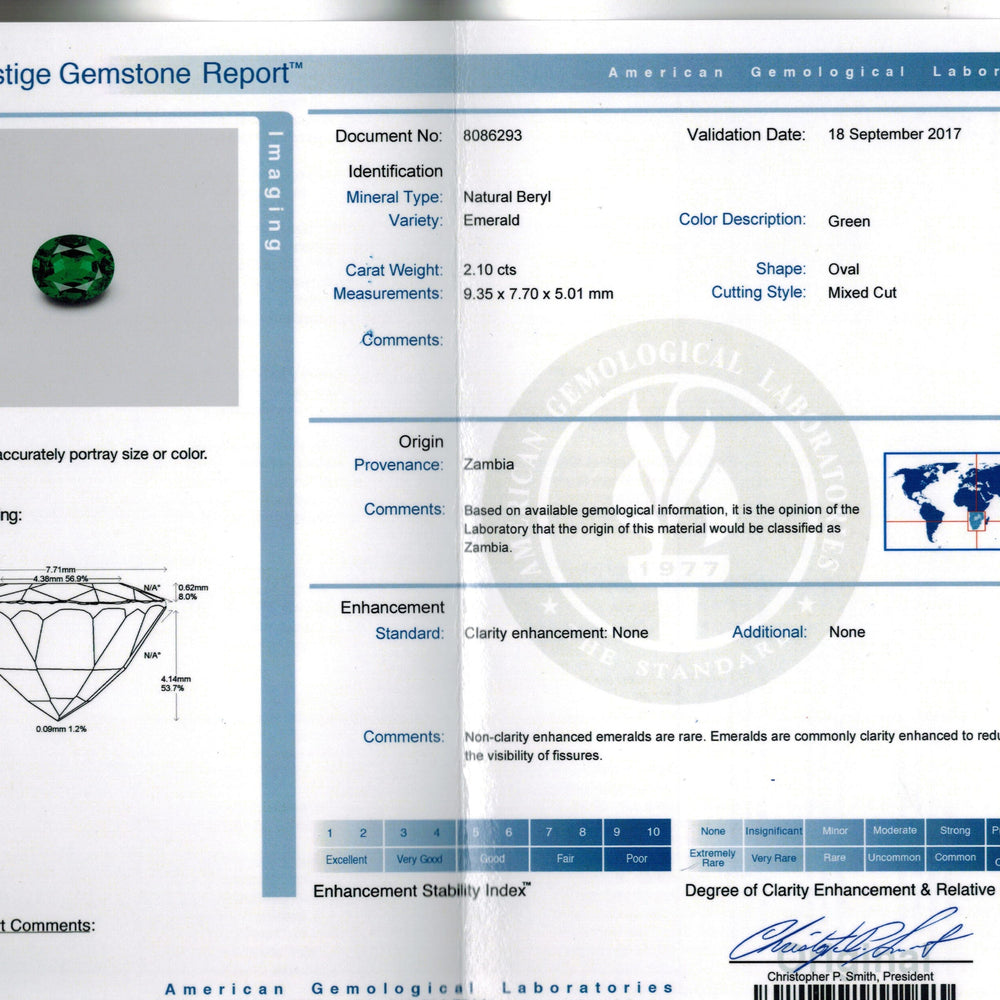Click the Moderate clarity degree cell

[895, 830]
